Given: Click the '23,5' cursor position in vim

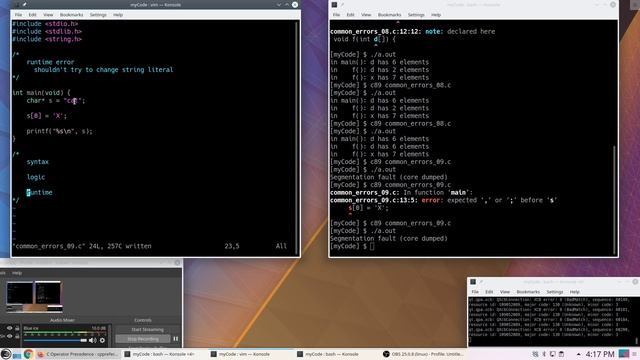Looking at the screenshot, I should (232, 246).
